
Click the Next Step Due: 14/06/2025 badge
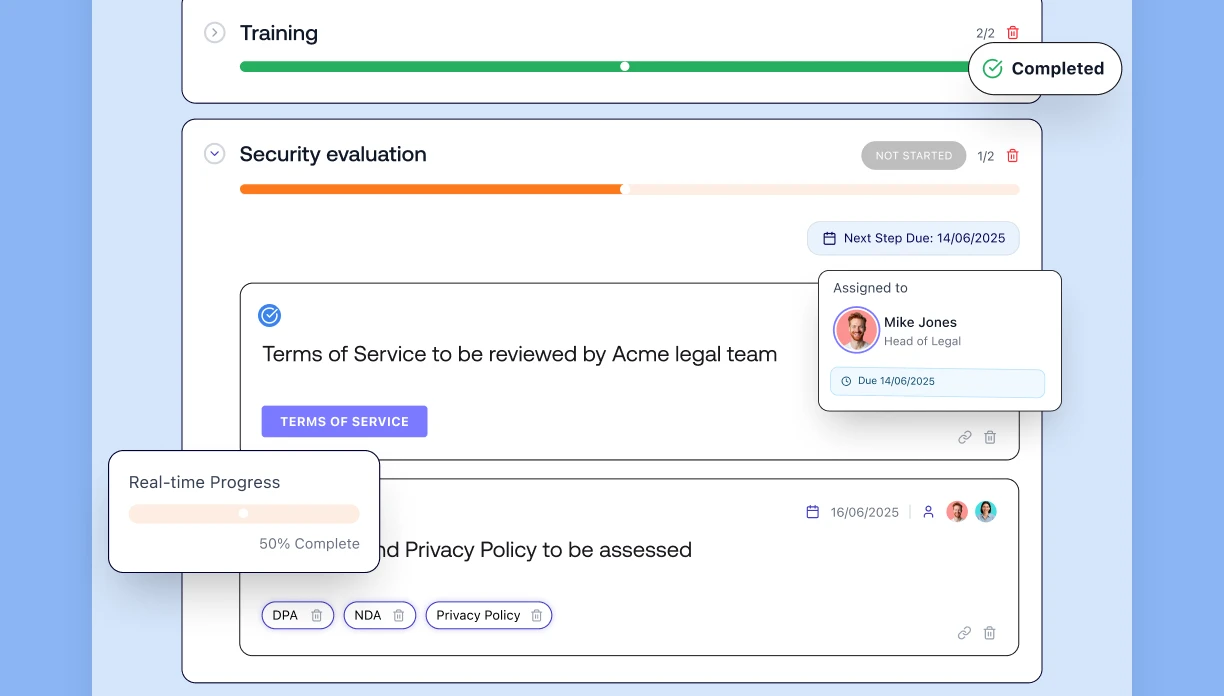pyautogui.click(x=914, y=238)
